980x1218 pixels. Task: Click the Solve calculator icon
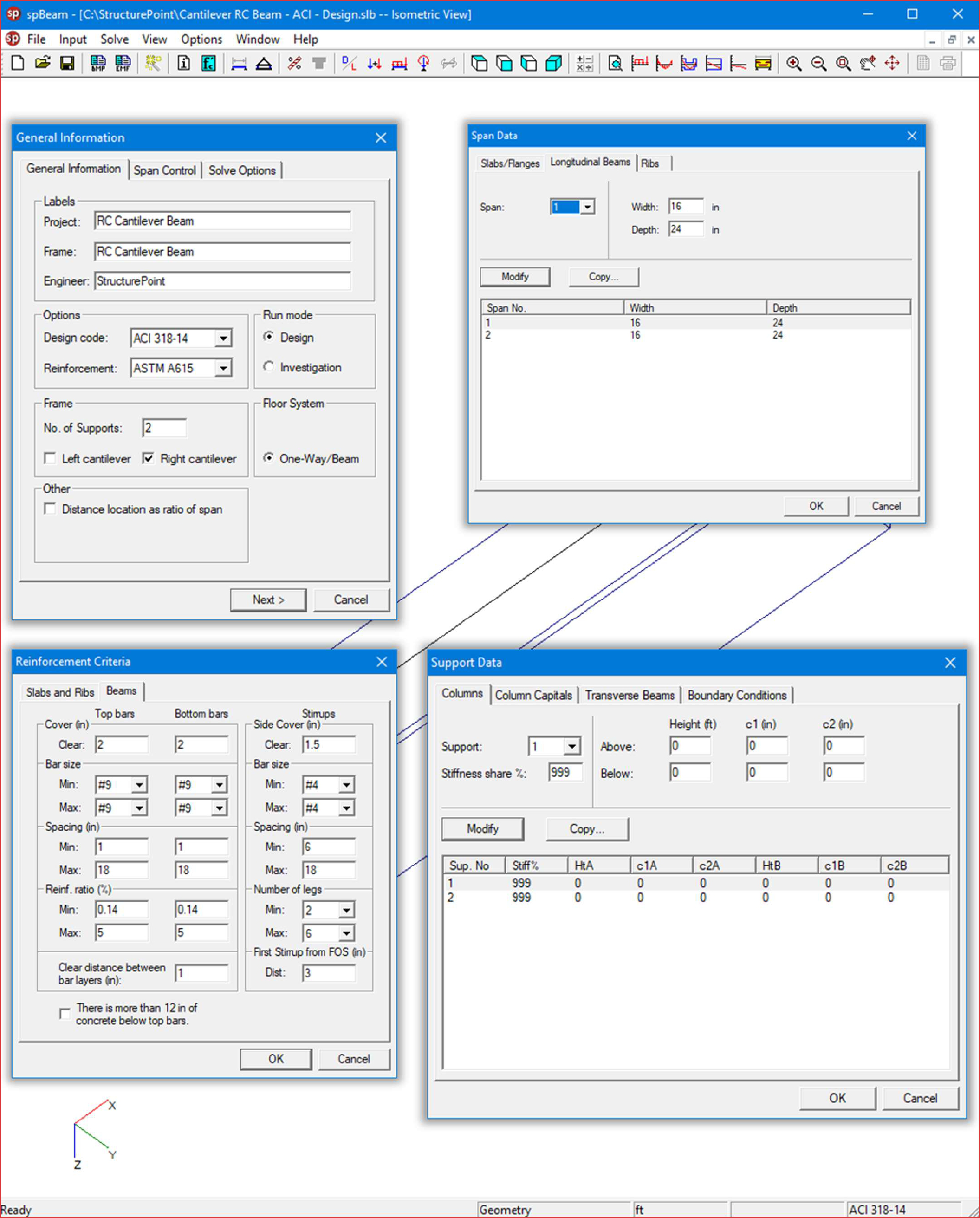click(584, 63)
